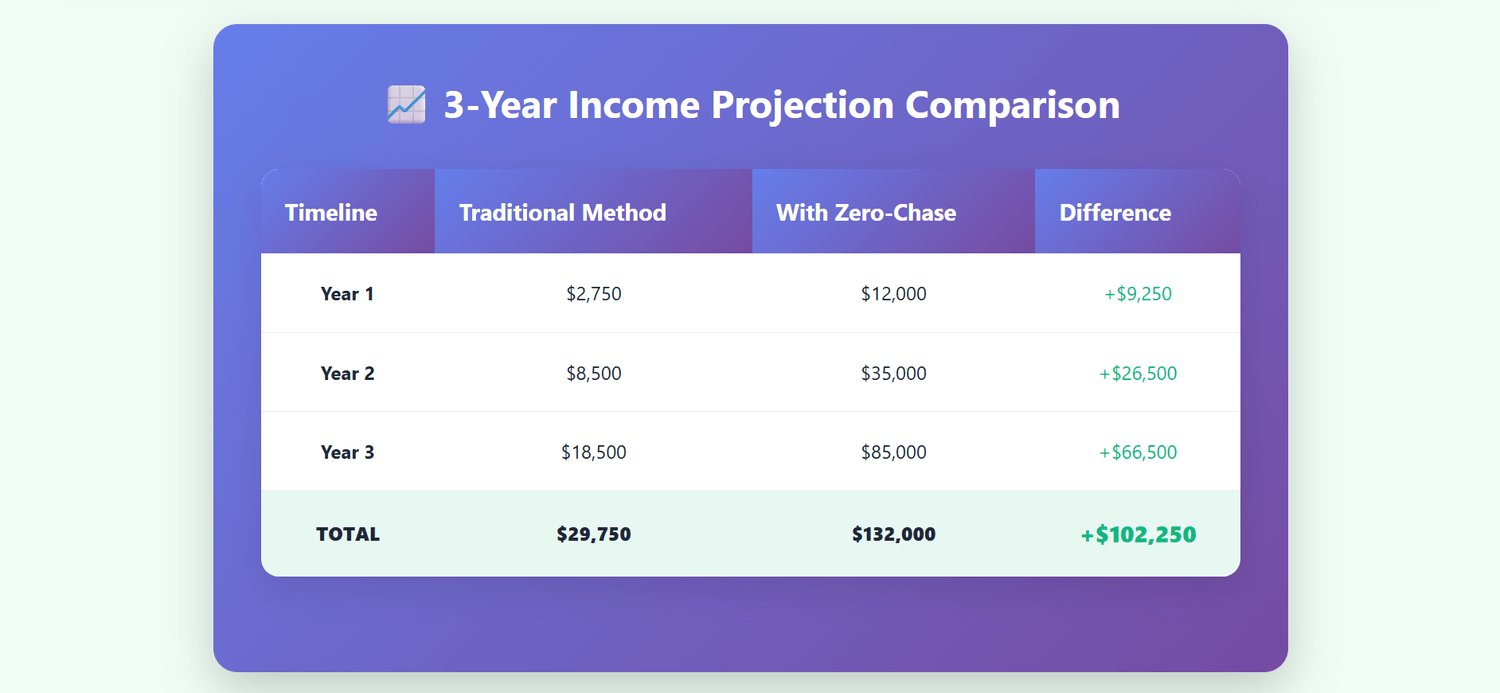This screenshot has width=1500, height=693.
Task: Select the Year 3 row label
Action: point(347,452)
